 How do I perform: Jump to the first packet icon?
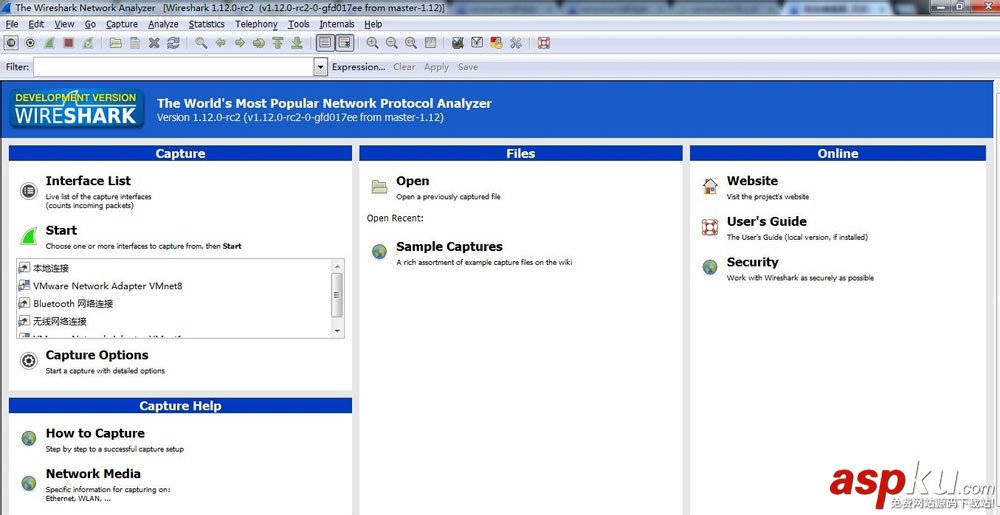click(x=277, y=43)
